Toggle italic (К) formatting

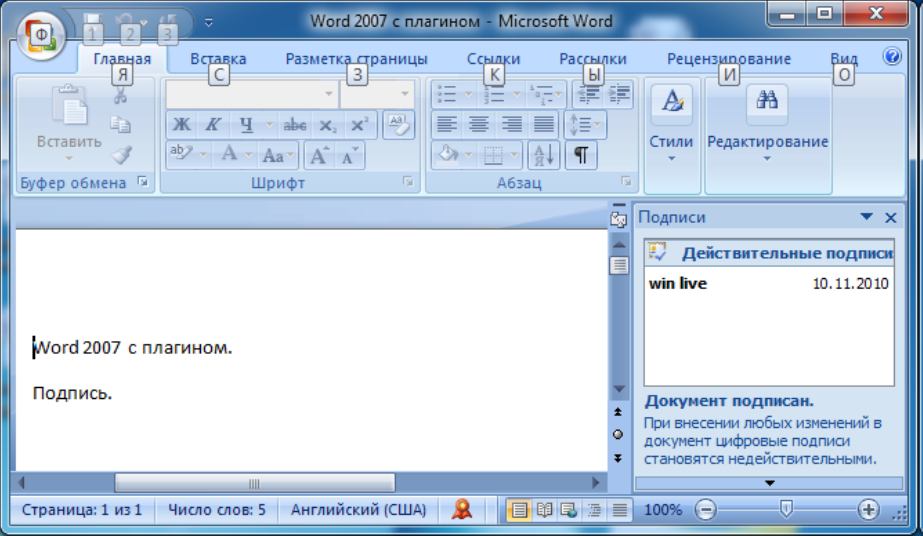[x=212, y=125]
